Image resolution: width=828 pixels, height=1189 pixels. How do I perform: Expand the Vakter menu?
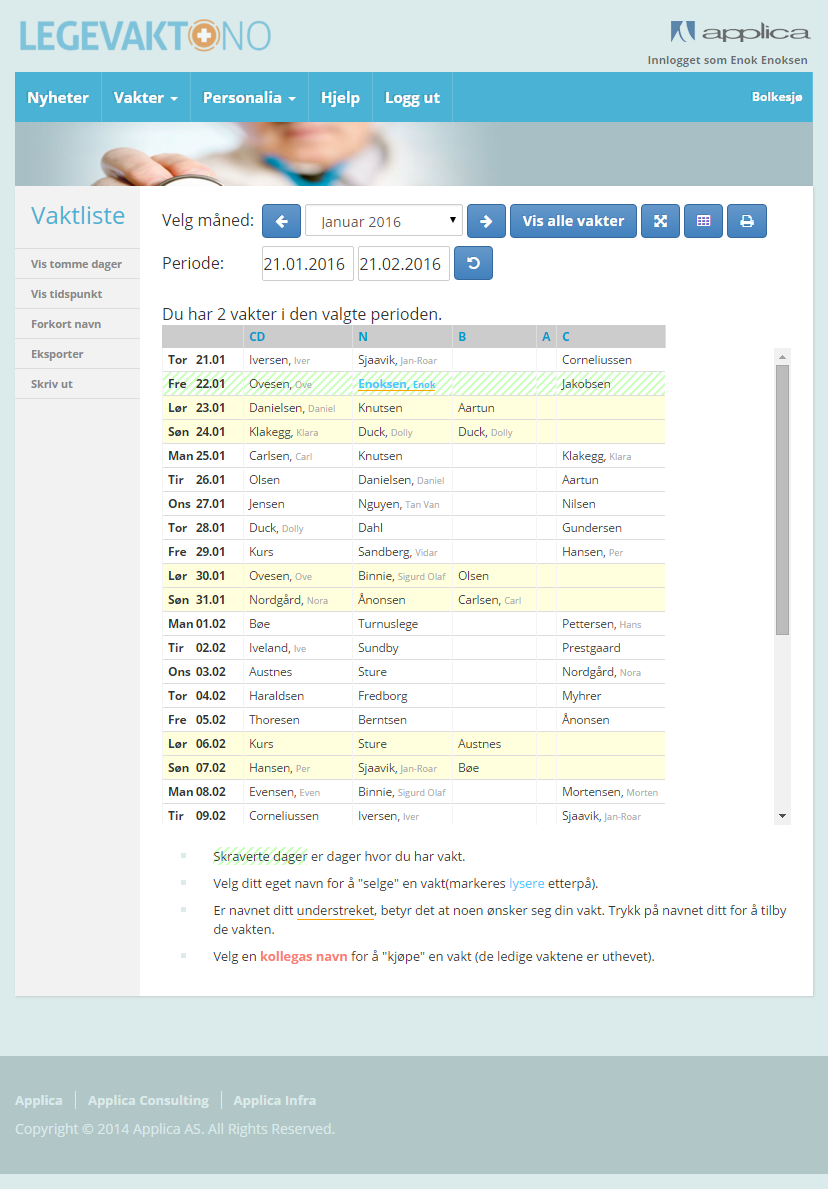coord(146,98)
